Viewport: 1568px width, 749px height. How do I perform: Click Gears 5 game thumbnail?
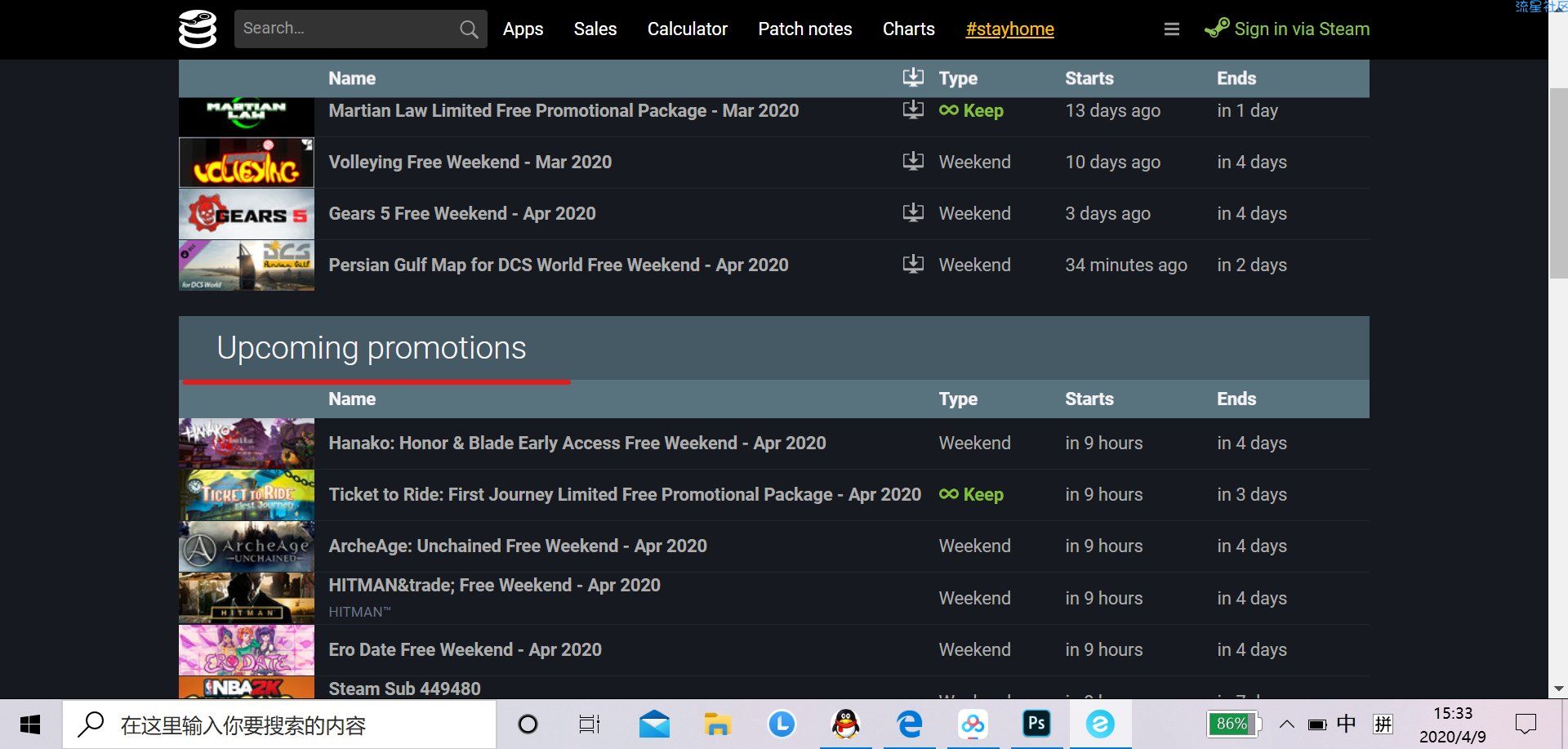click(x=246, y=213)
